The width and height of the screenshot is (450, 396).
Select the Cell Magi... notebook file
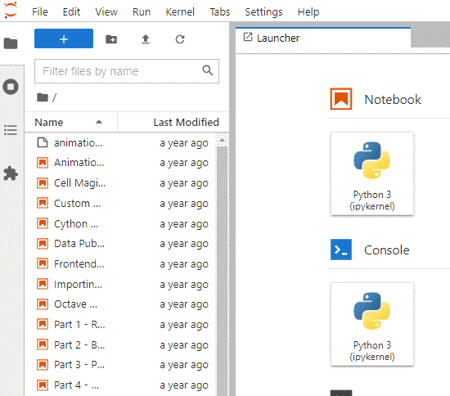coord(123,183)
